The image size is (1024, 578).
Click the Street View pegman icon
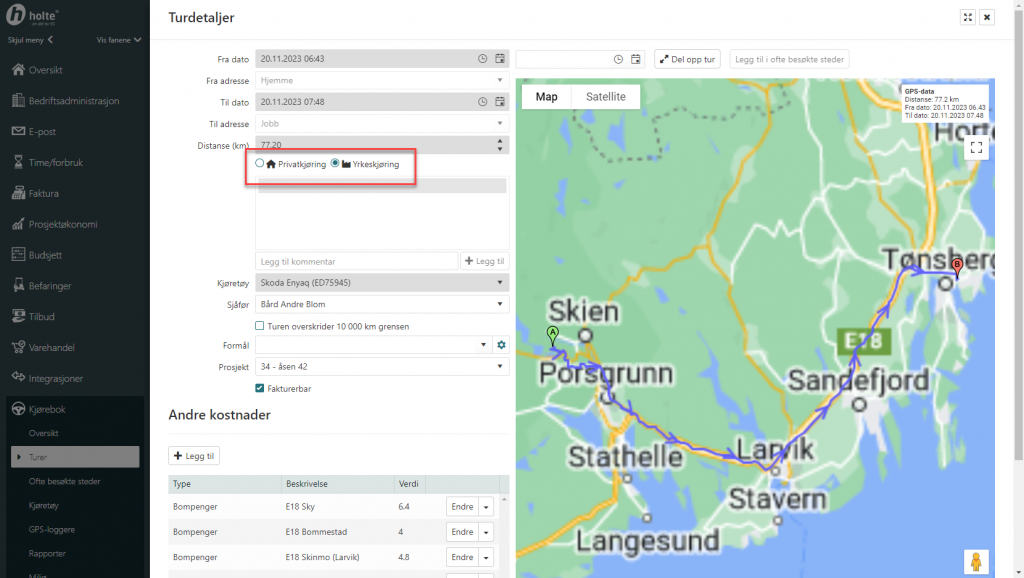point(977,562)
